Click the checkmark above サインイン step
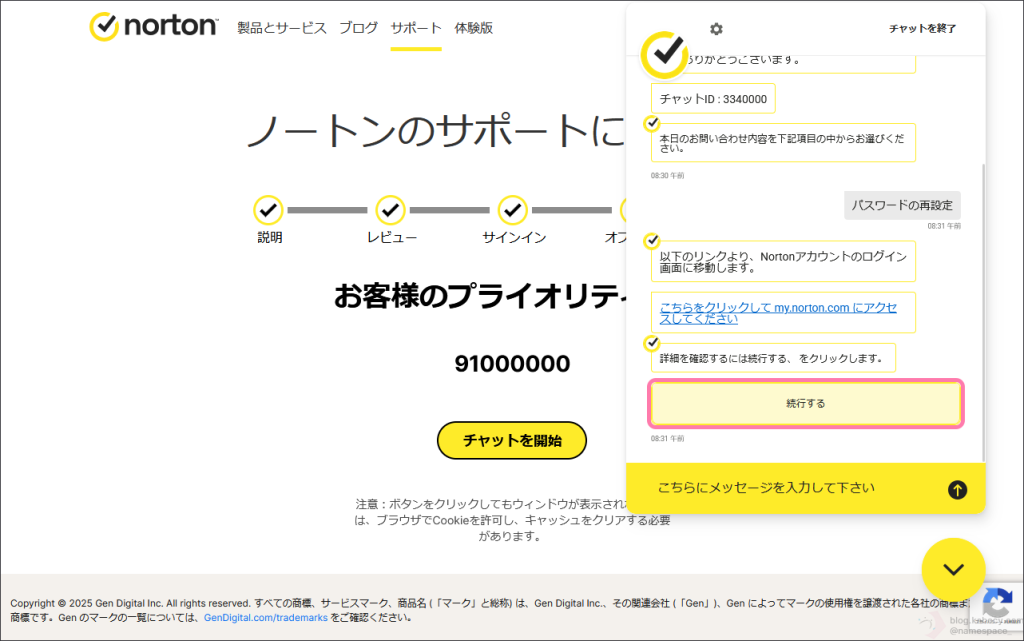 [x=513, y=210]
